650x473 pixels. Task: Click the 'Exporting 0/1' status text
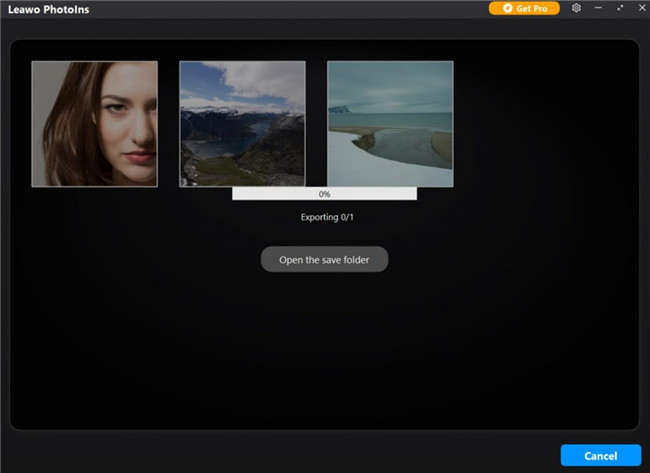327,217
